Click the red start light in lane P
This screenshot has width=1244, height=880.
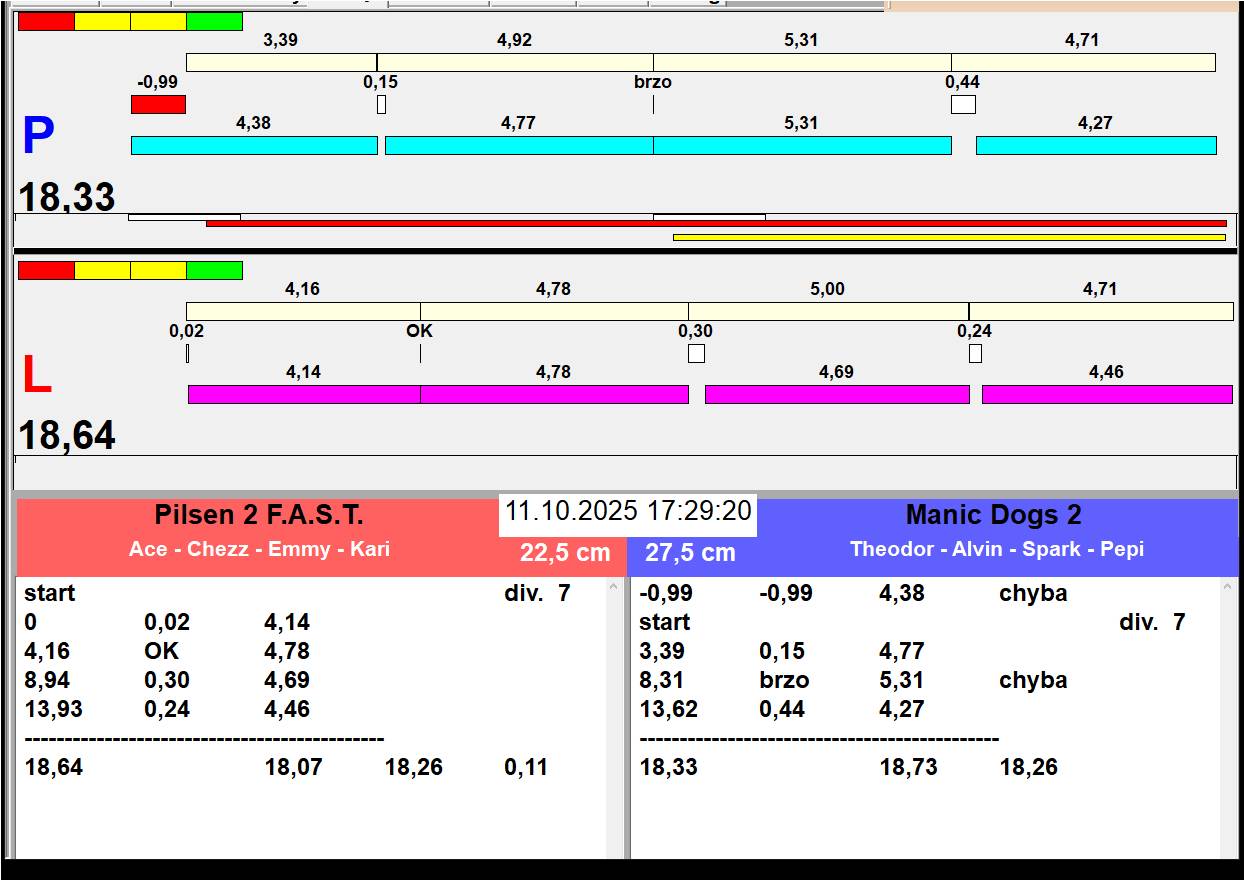coord(46,21)
